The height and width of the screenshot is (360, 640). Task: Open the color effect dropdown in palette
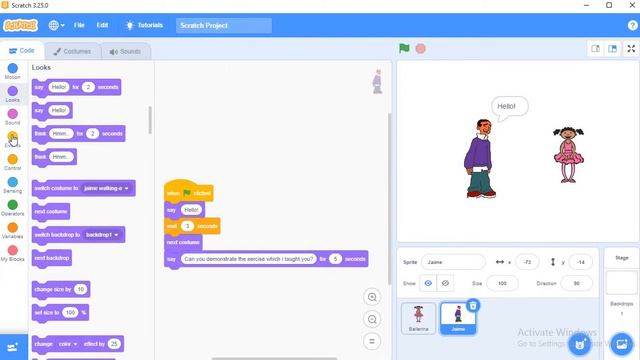tap(68, 344)
